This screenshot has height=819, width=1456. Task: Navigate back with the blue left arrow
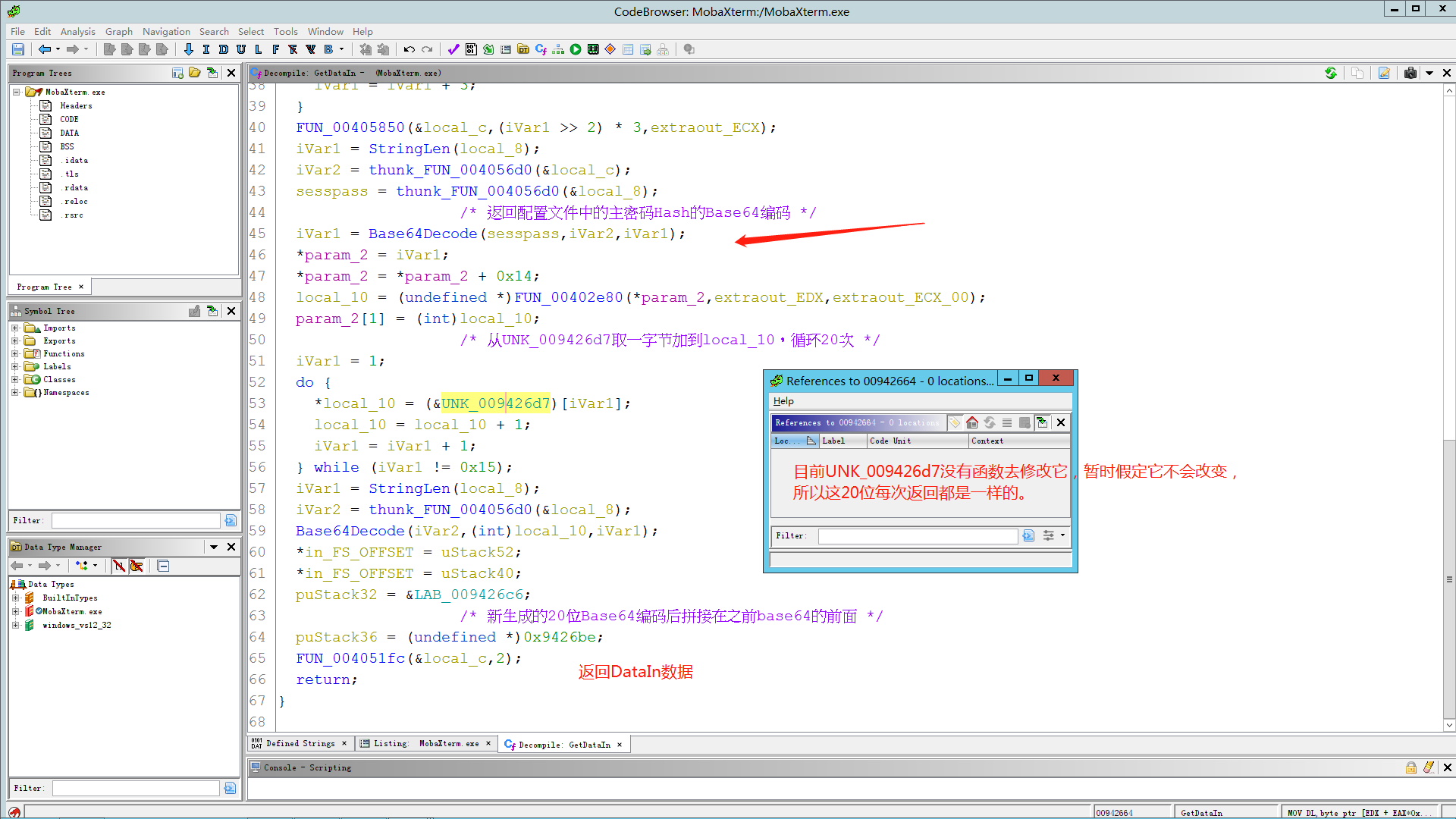click(45, 49)
